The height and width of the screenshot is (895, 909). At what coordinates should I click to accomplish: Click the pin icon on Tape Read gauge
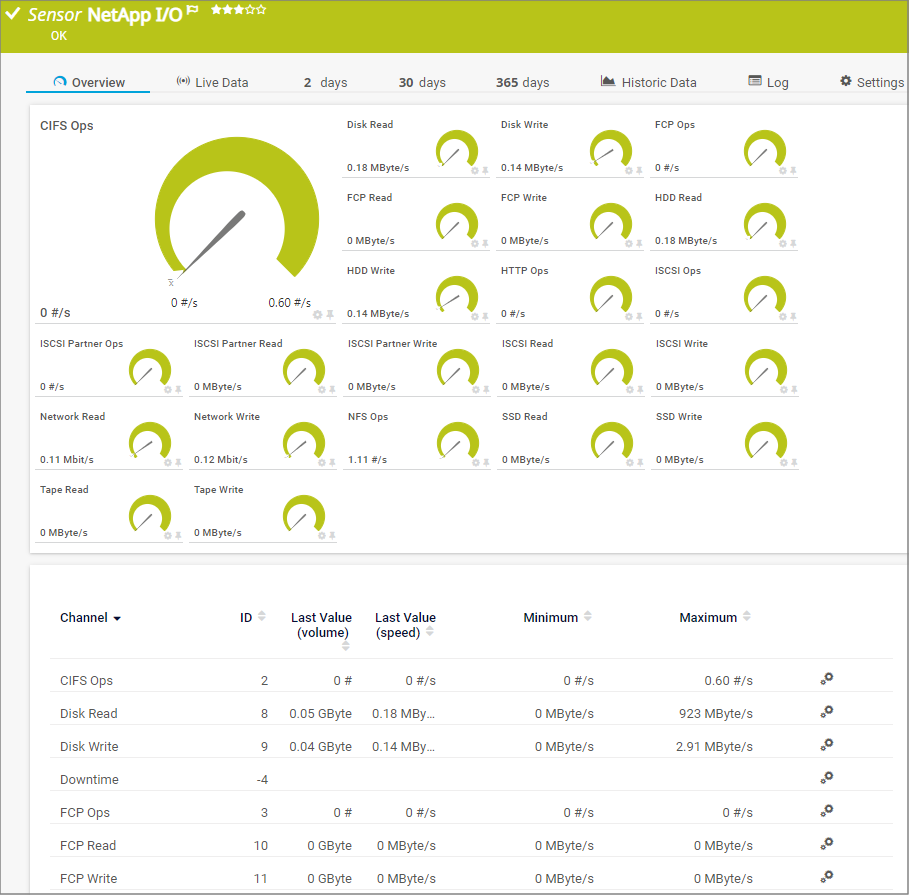pyautogui.click(x=179, y=536)
